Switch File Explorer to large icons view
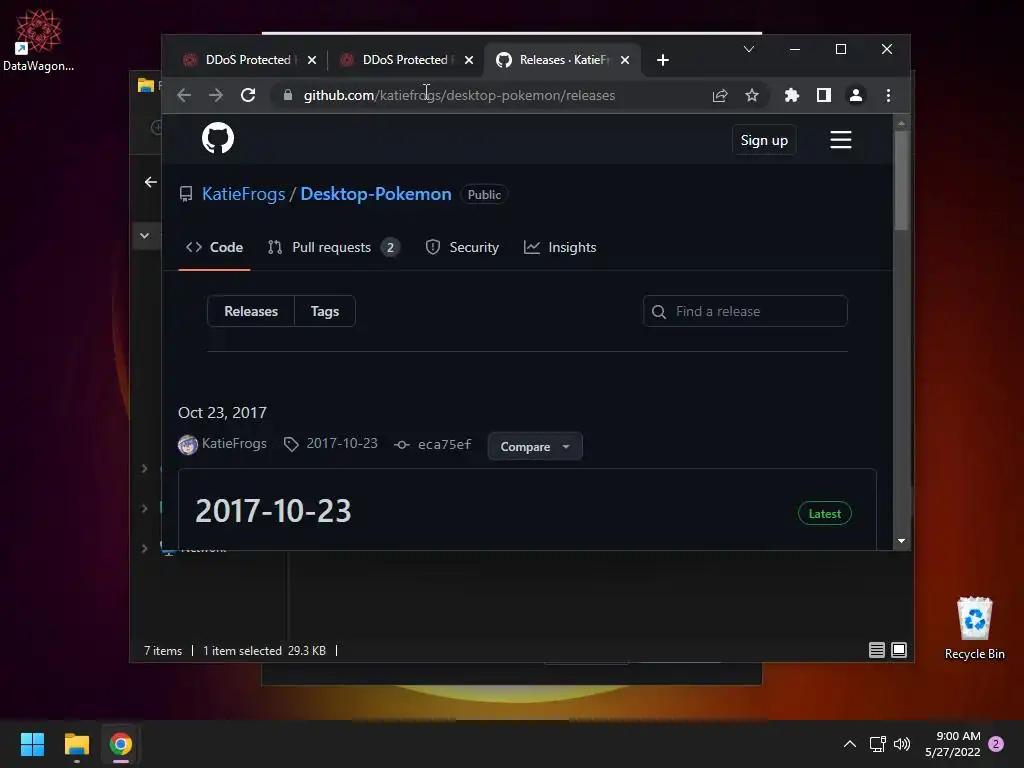Screen dimensions: 1024x768 pos(899,650)
